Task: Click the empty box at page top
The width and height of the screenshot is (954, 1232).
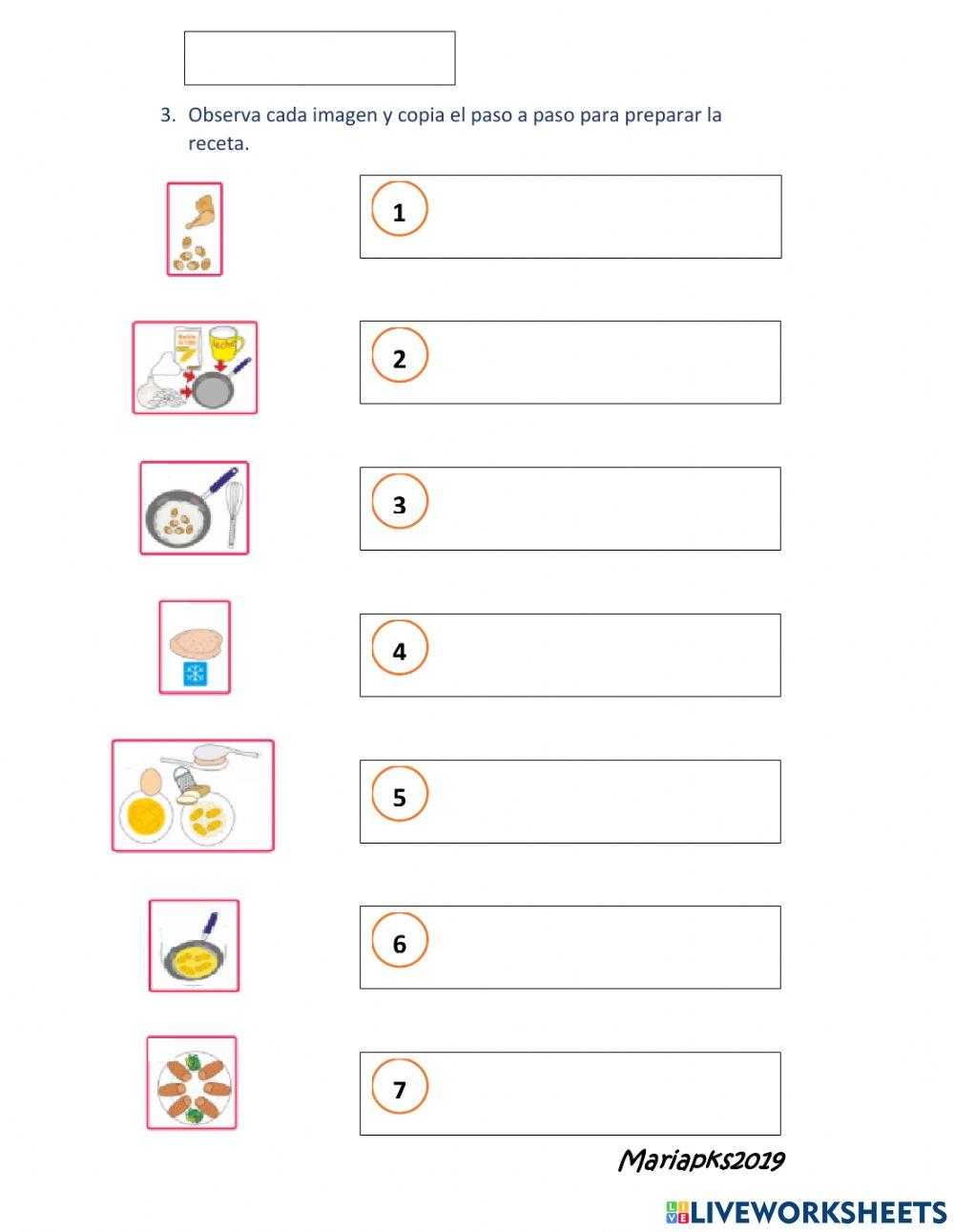Action: tap(320, 58)
